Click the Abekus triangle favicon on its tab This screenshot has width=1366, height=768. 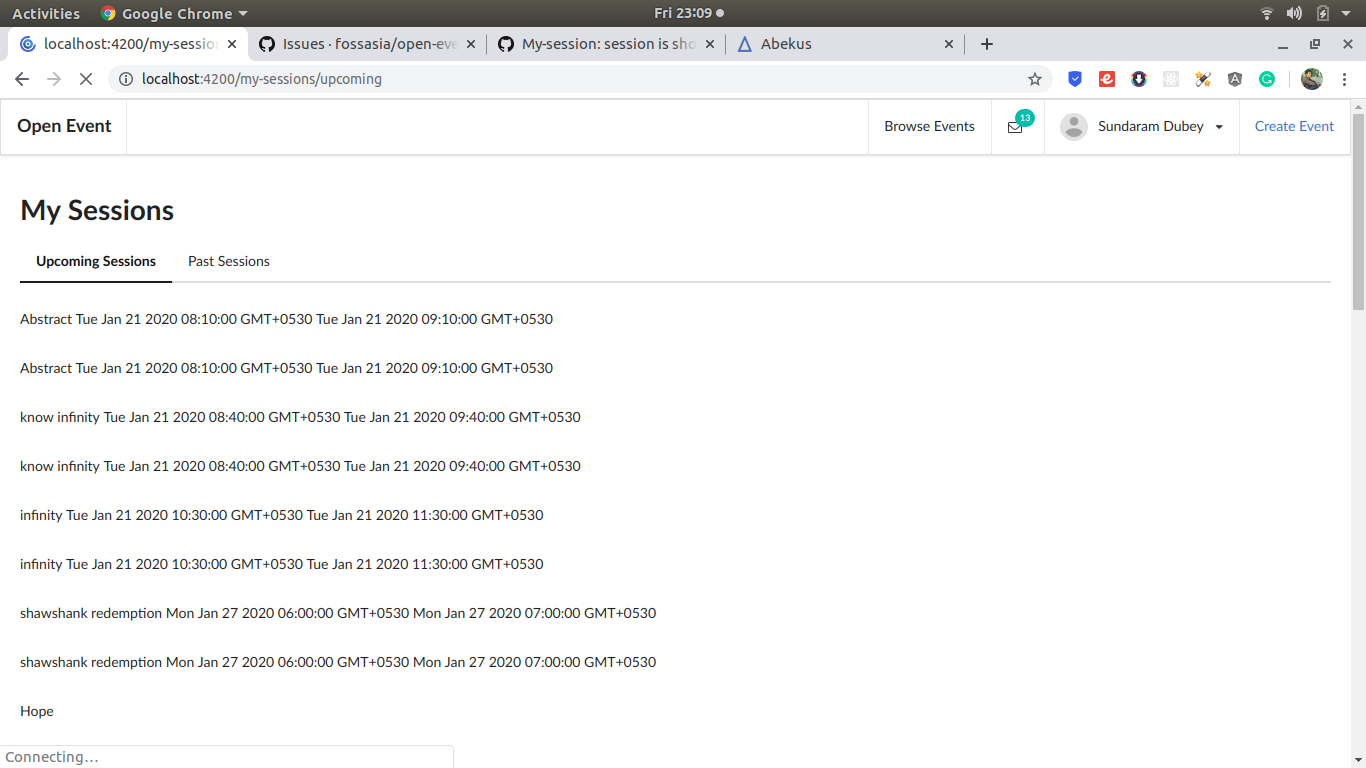[x=744, y=44]
